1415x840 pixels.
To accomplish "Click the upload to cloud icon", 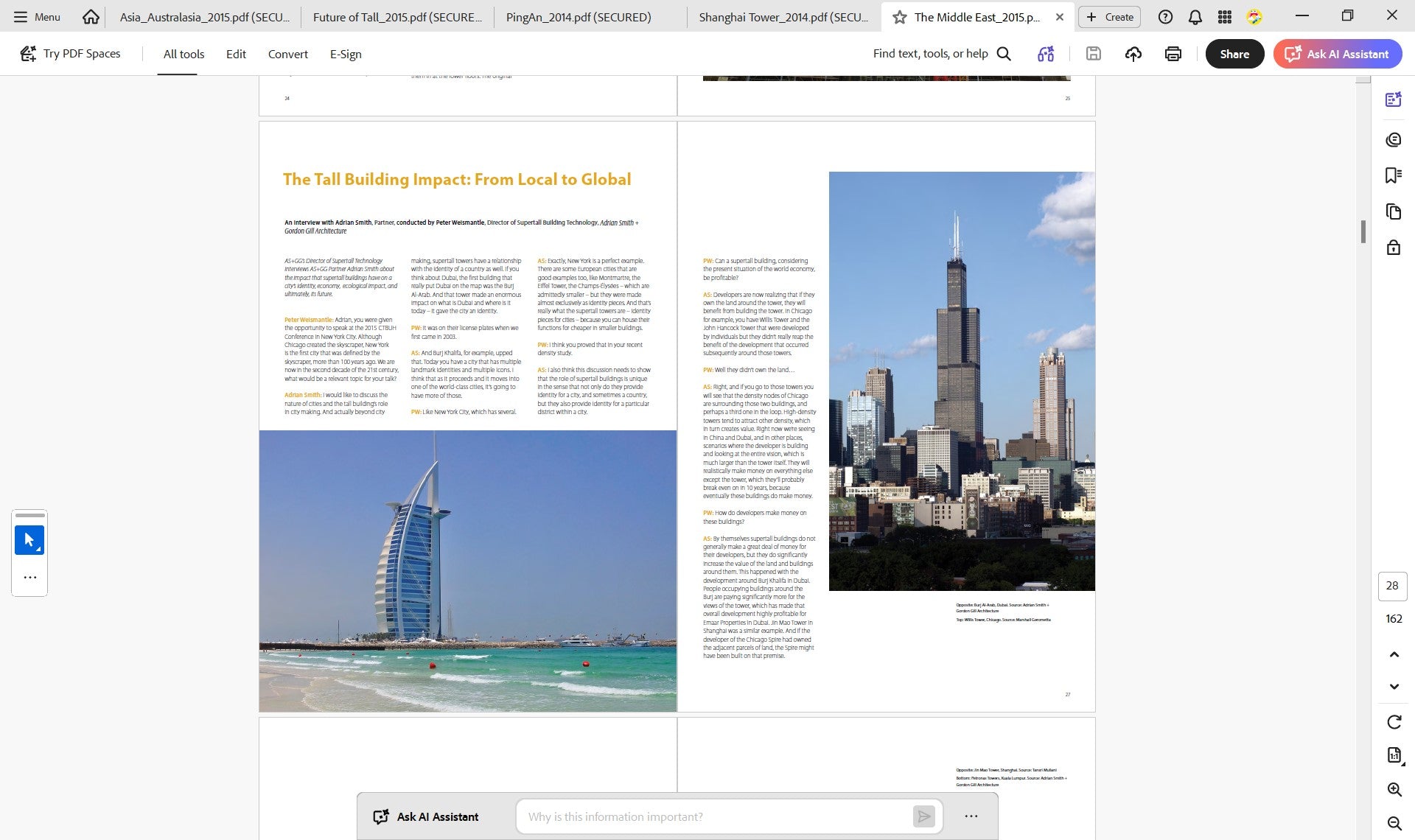I will tap(1133, 54).
